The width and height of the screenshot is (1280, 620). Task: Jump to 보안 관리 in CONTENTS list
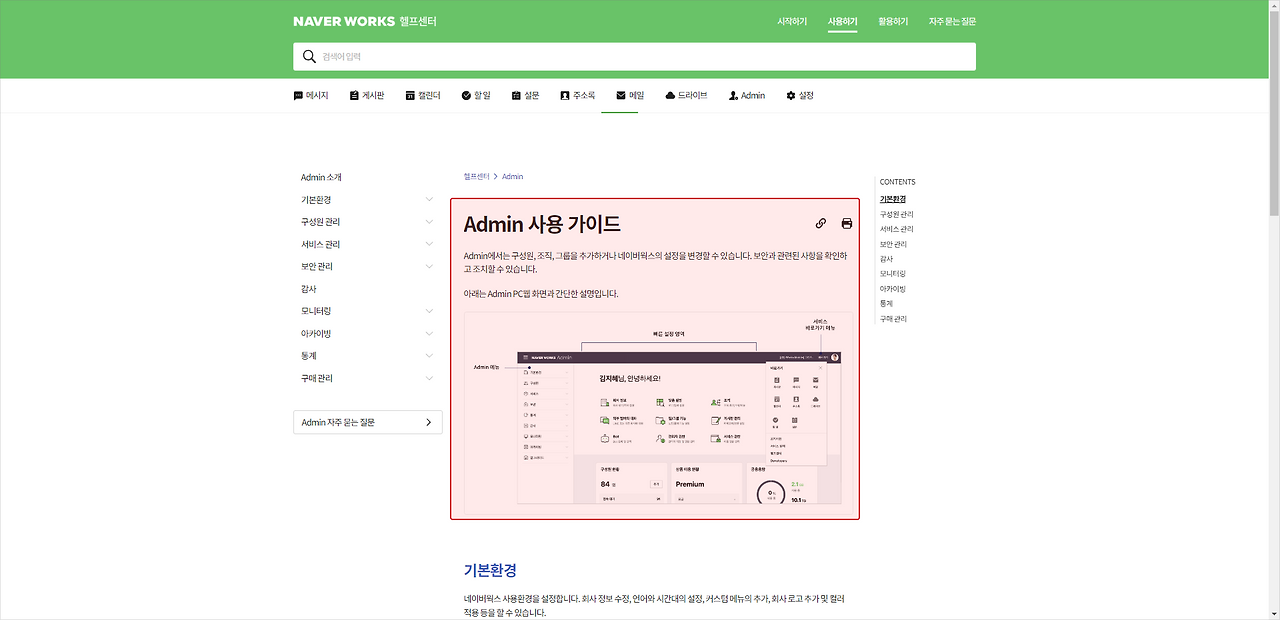pos(894,244)
